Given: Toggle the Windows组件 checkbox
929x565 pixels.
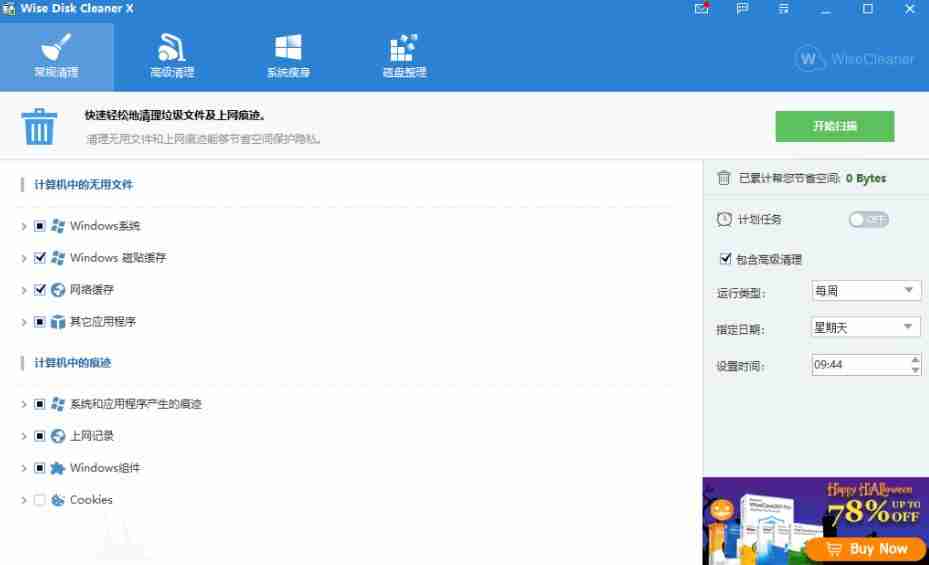Looking at the screenshot, I should coord(40,468).
